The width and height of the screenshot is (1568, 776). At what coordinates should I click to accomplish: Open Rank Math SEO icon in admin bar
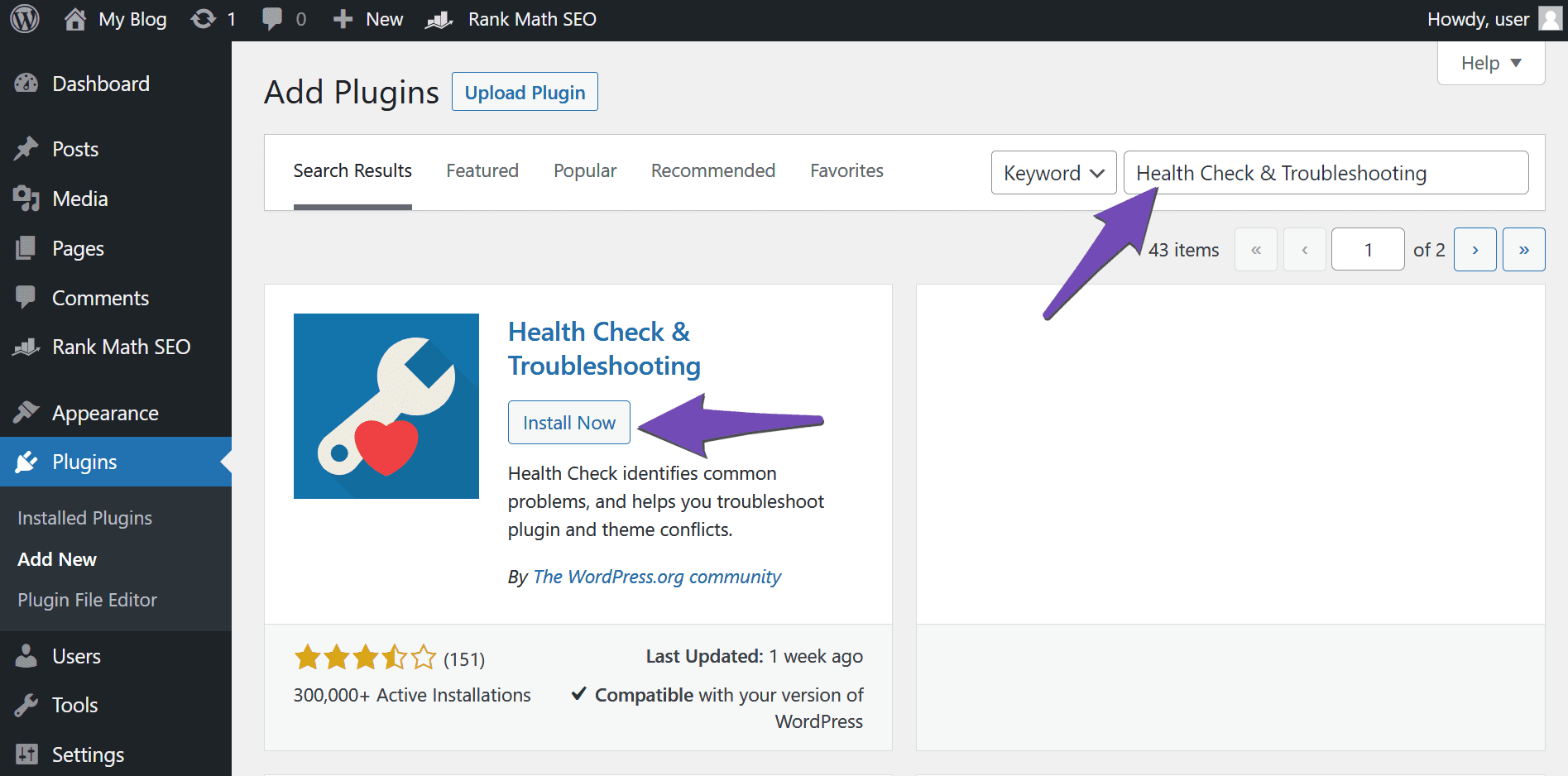[x=439, y=19]
